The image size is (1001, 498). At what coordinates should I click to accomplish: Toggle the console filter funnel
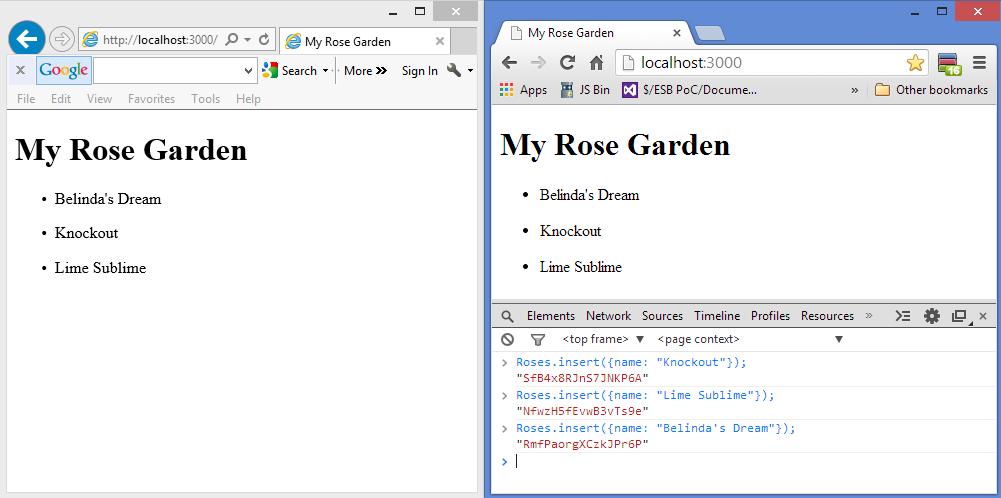[x=538, y=340]
